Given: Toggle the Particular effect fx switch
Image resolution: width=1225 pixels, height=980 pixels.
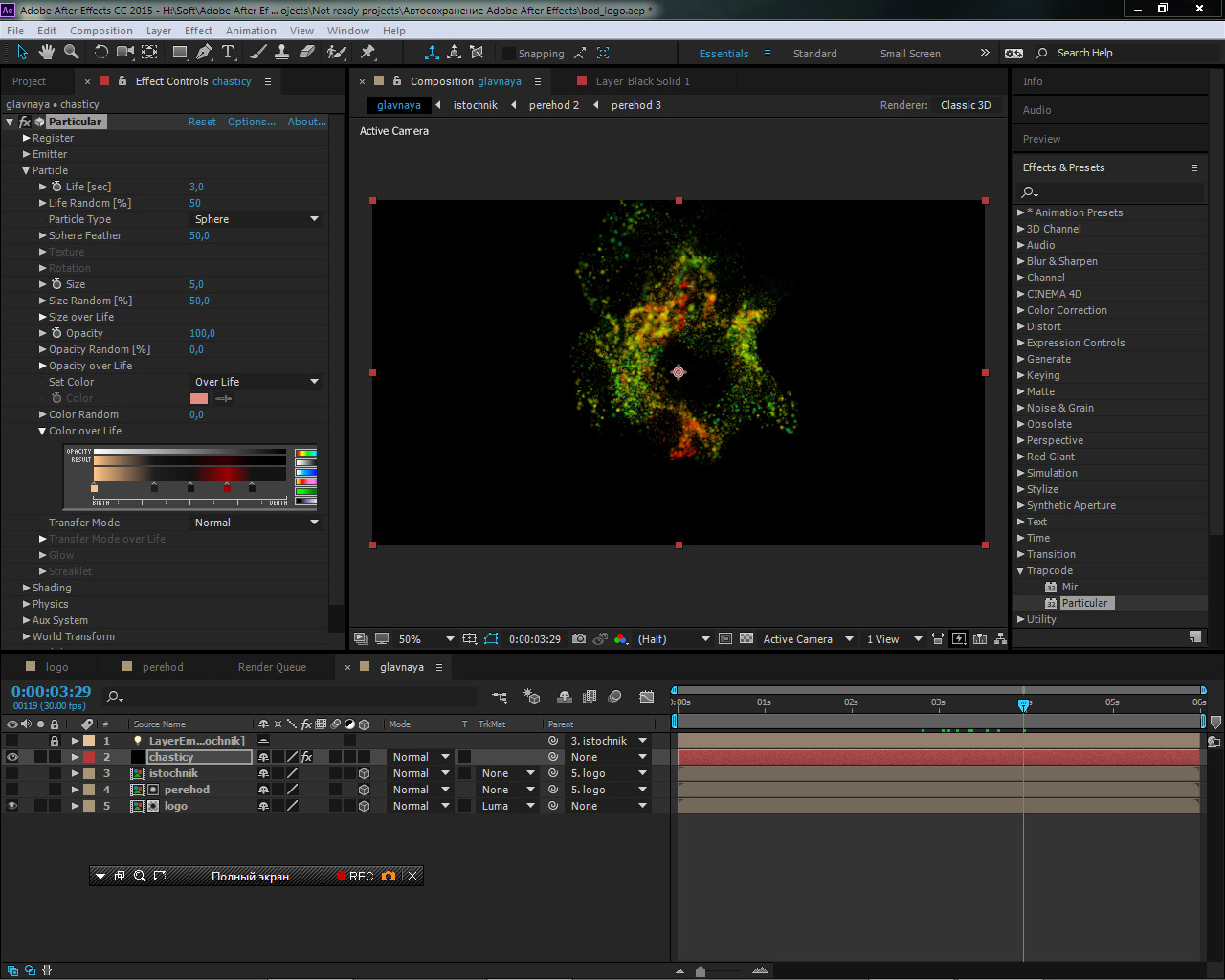Looking at the screenshot, I should pyautogui.click(x=25, y=122).
